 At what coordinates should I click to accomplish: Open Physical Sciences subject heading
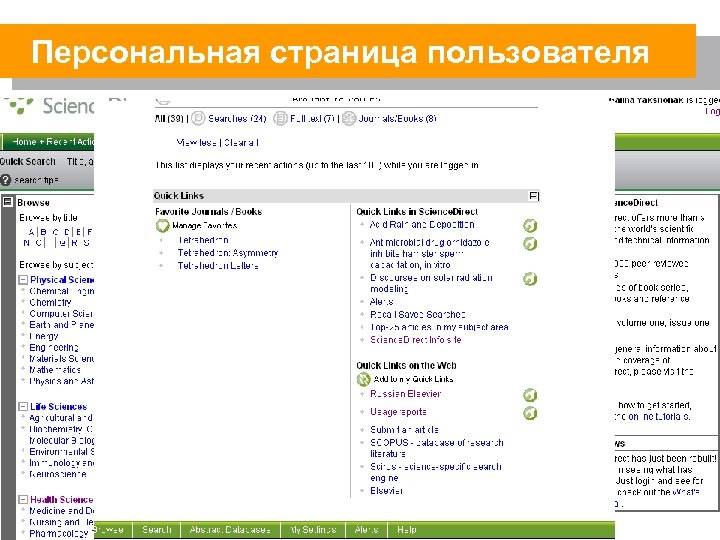pyautogui.click(x=62, y=280)
